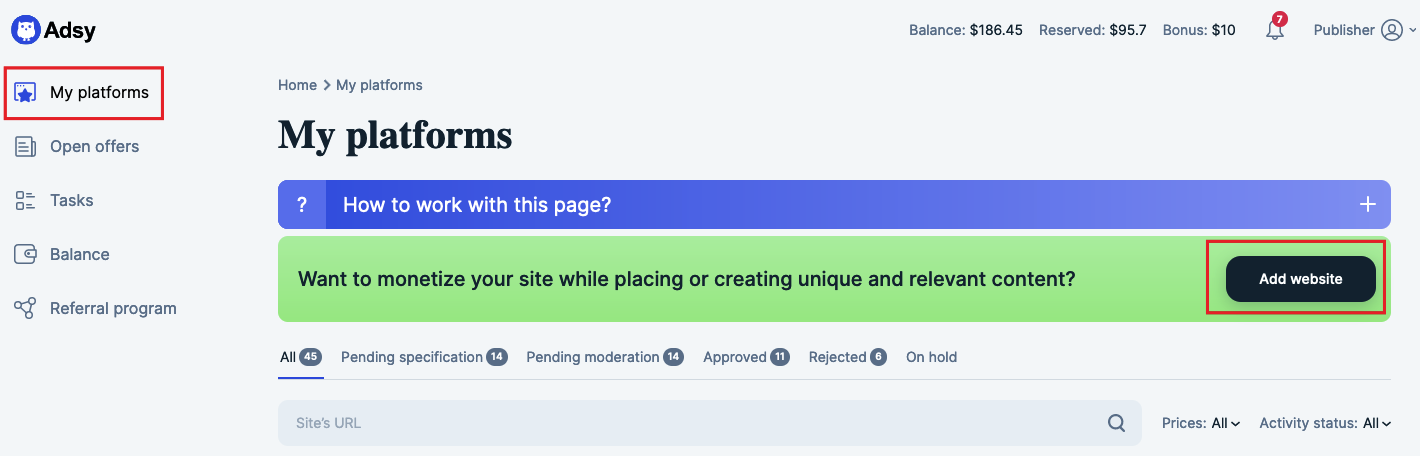Click the search magnifier icon

click(1116, 423)
